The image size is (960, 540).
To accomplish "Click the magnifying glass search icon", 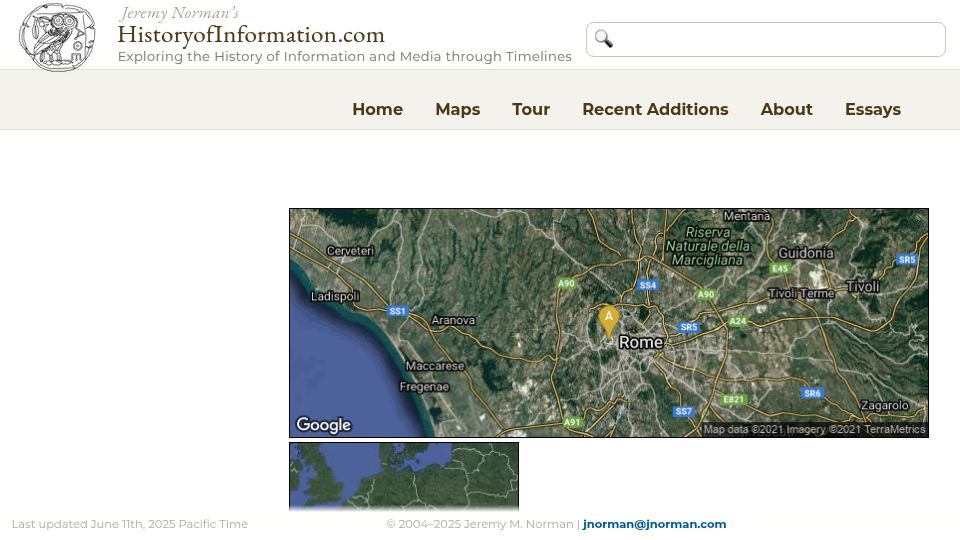I will [604, 39].
